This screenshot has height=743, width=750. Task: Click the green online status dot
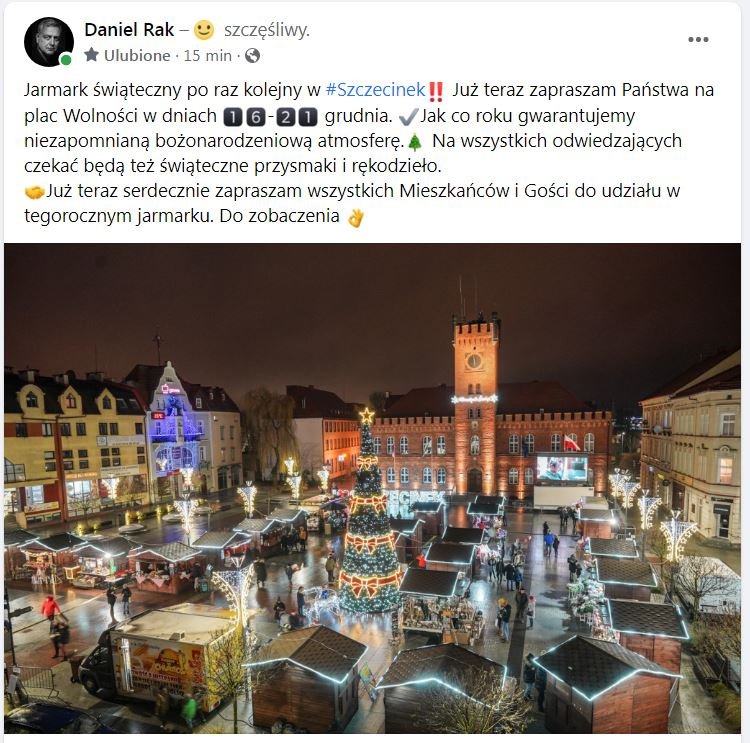[x=66, y=59]
